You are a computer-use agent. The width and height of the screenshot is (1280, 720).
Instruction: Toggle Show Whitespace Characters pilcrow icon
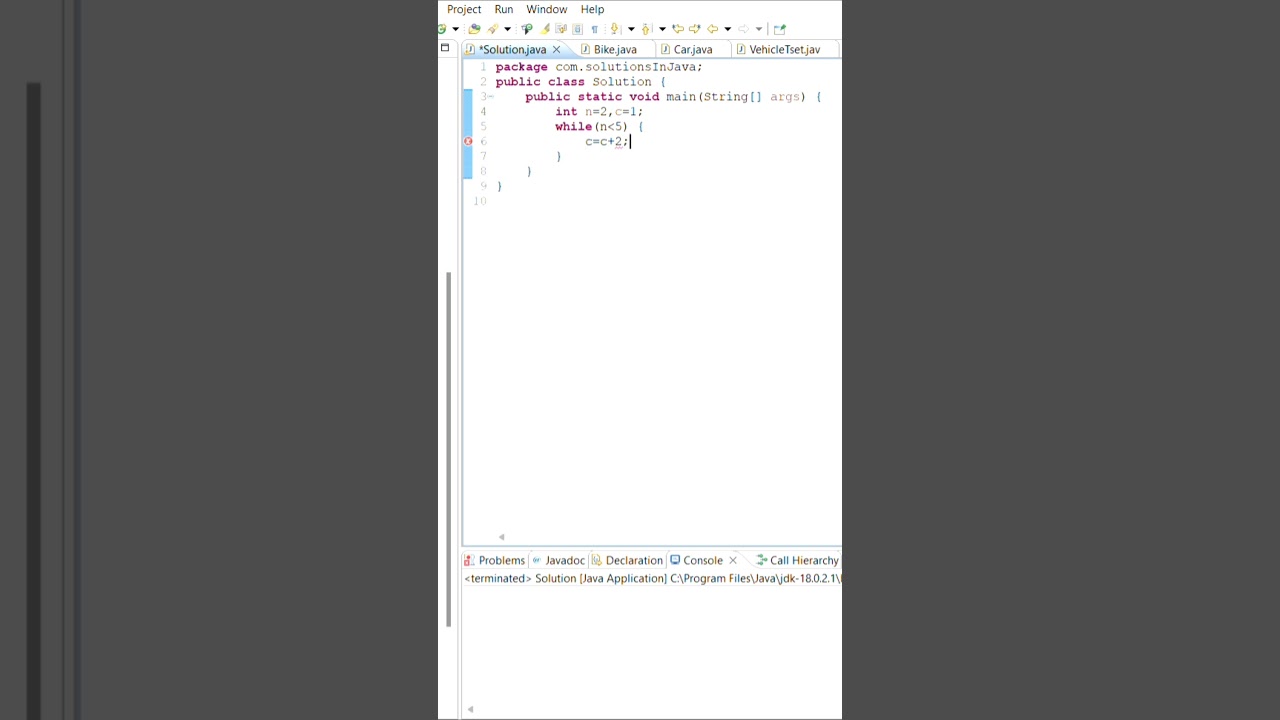pyautogui.click(x=594, y=29)
